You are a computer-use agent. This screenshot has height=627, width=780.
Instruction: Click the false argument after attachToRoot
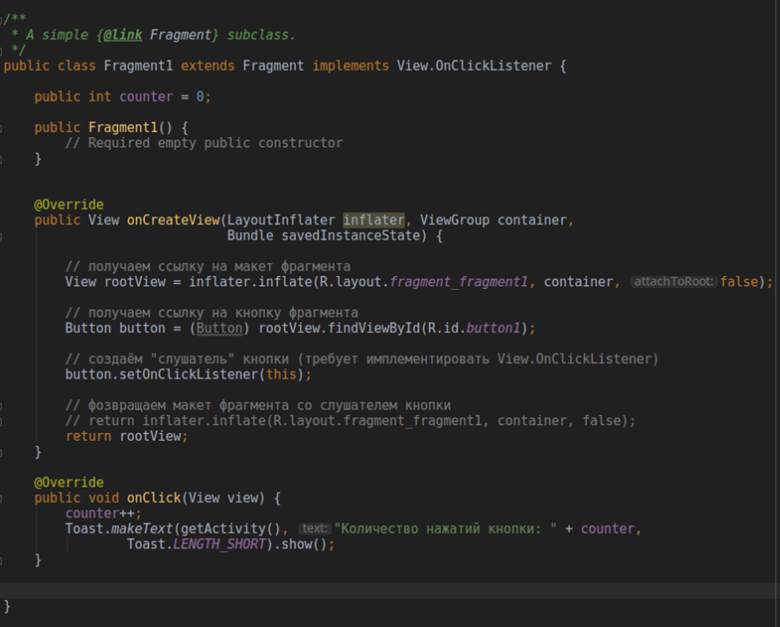tap(739, 282)
